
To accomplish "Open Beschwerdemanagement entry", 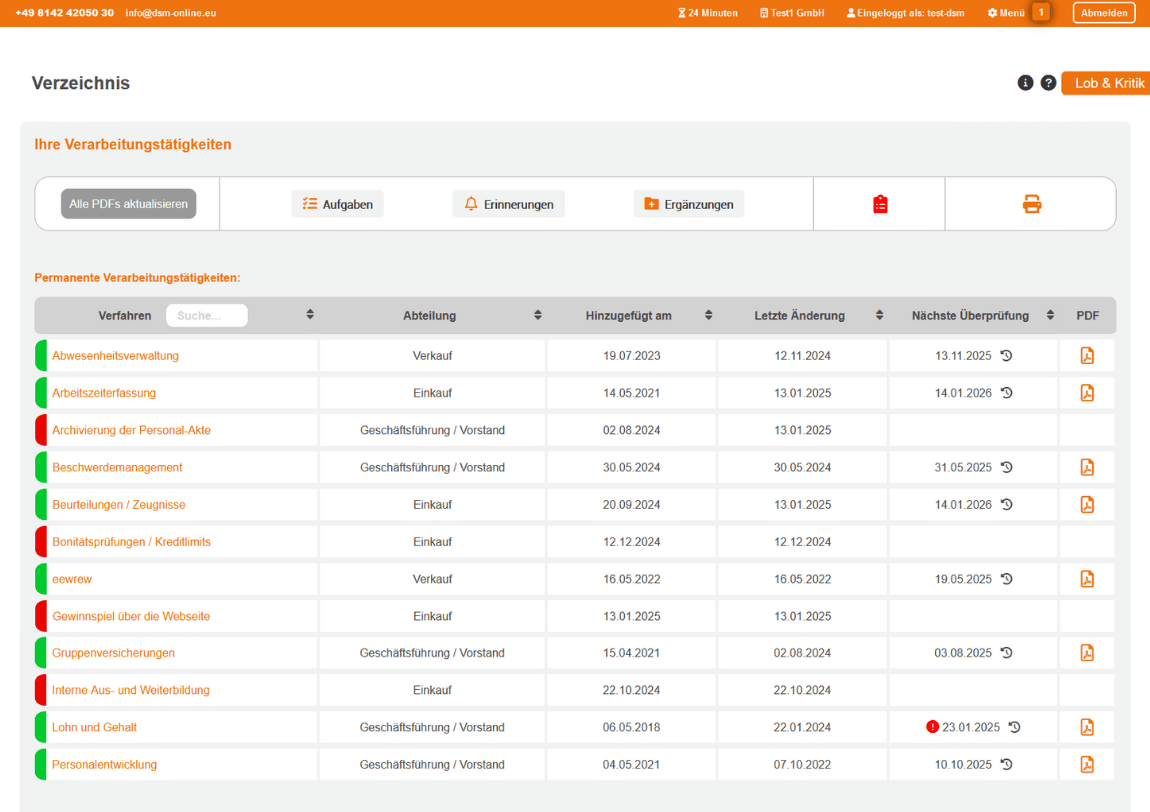I will pos(117,467).
